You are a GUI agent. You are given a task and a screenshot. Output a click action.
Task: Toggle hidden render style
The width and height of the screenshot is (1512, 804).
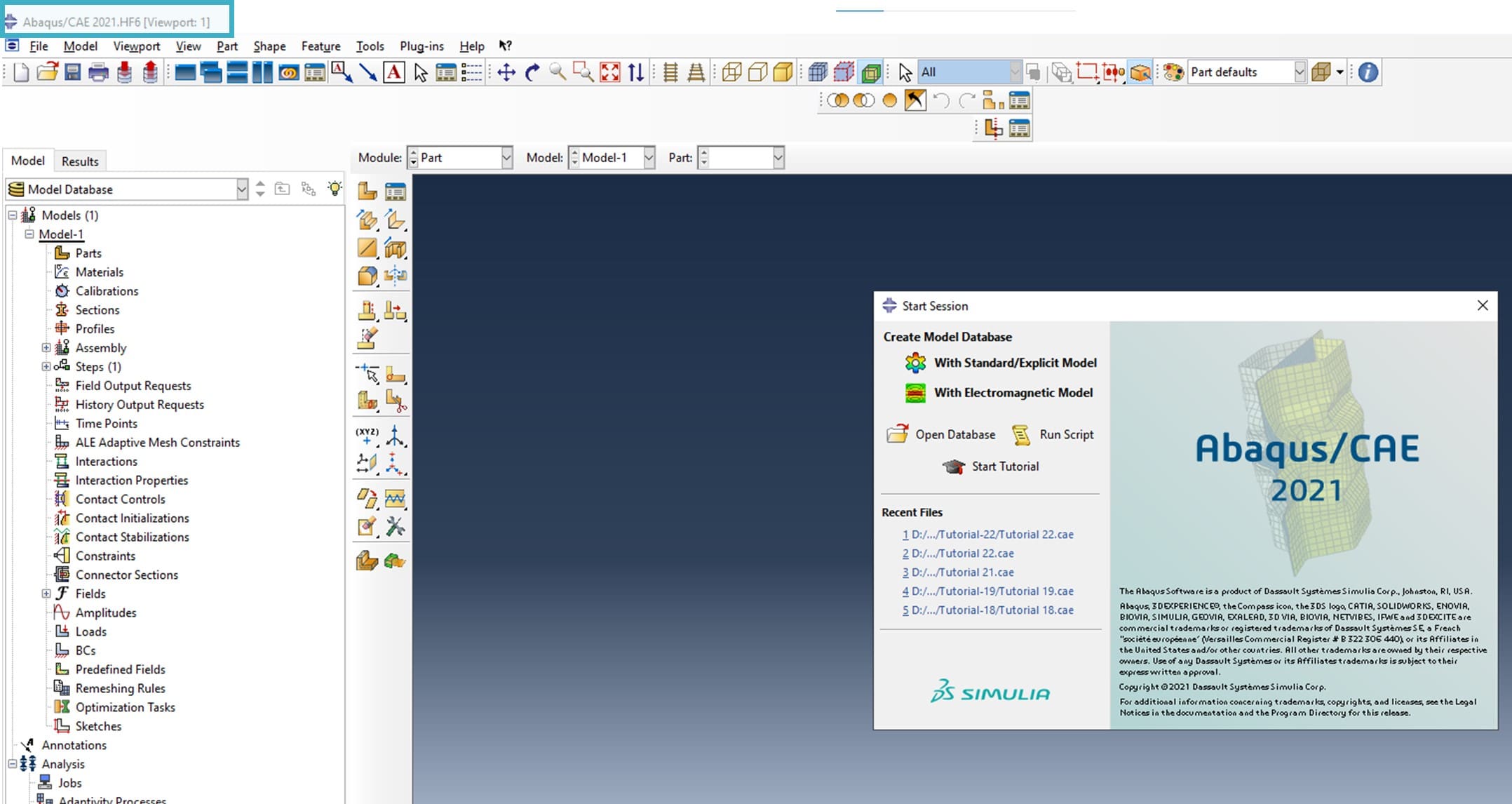(757, 72)
